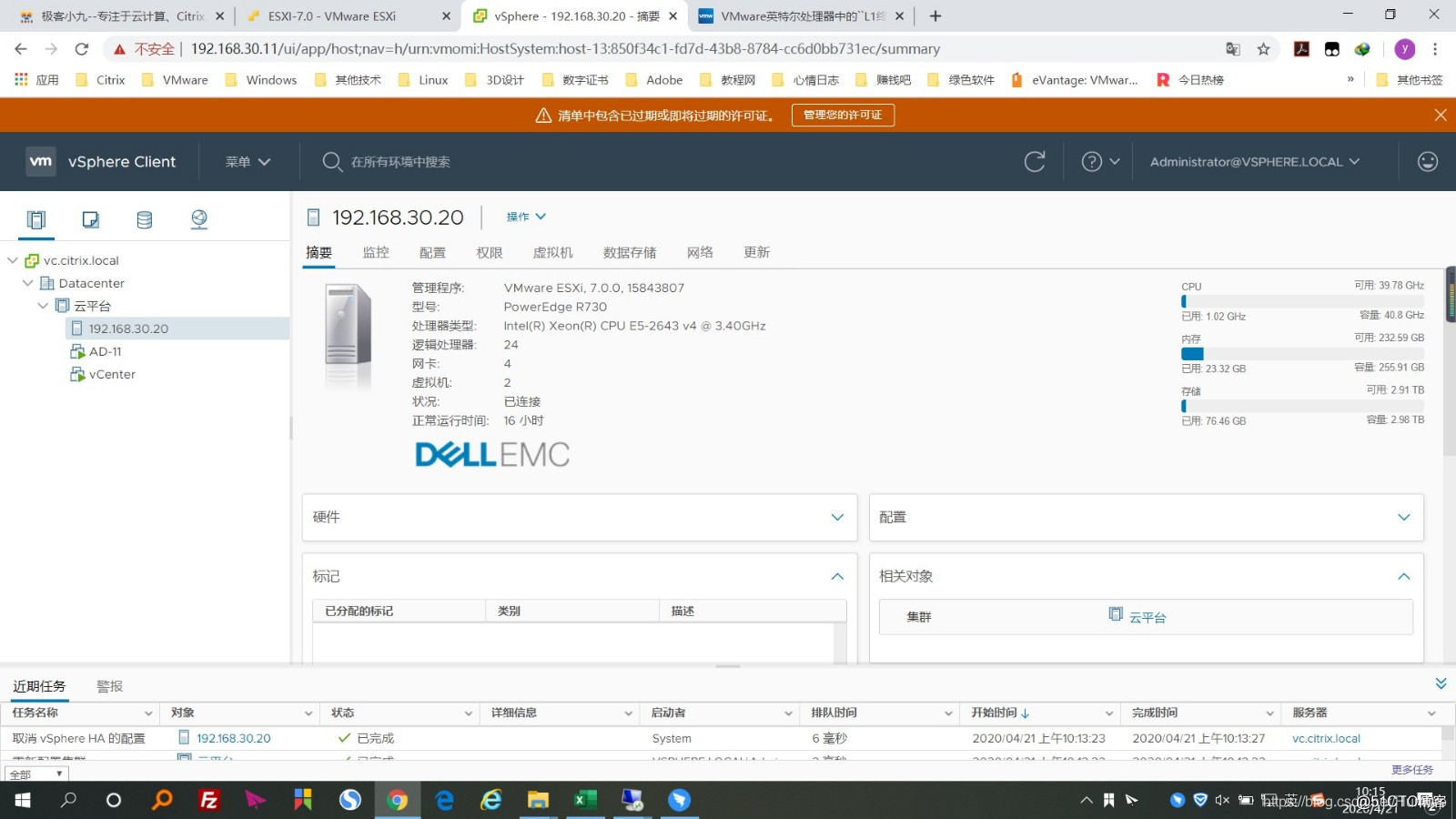
Task: Click the vSphere refresh icon
Action: 1035,162
